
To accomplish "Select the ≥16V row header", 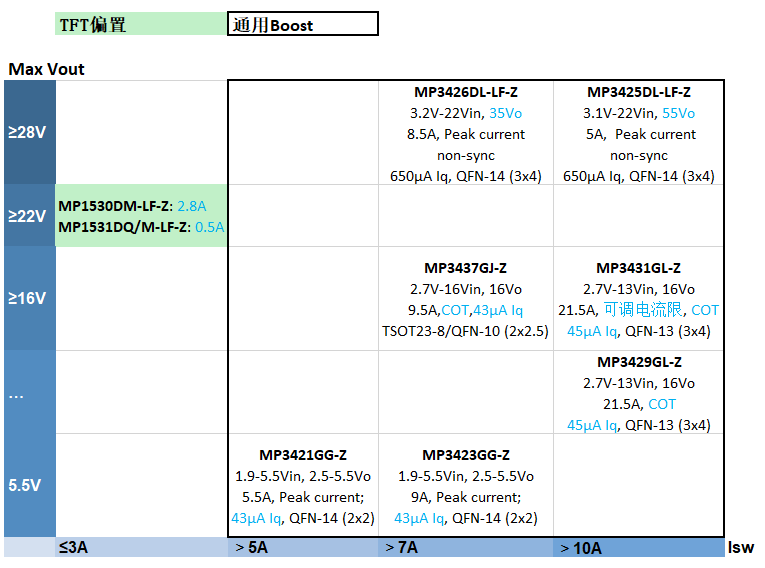I will pyautogui.click(x=28, y=298).
